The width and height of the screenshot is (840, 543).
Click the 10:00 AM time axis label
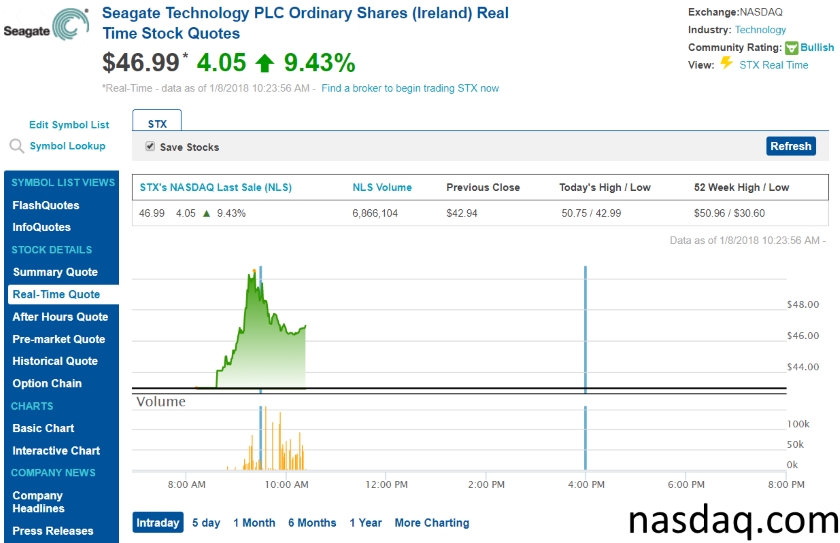(287, 485)
